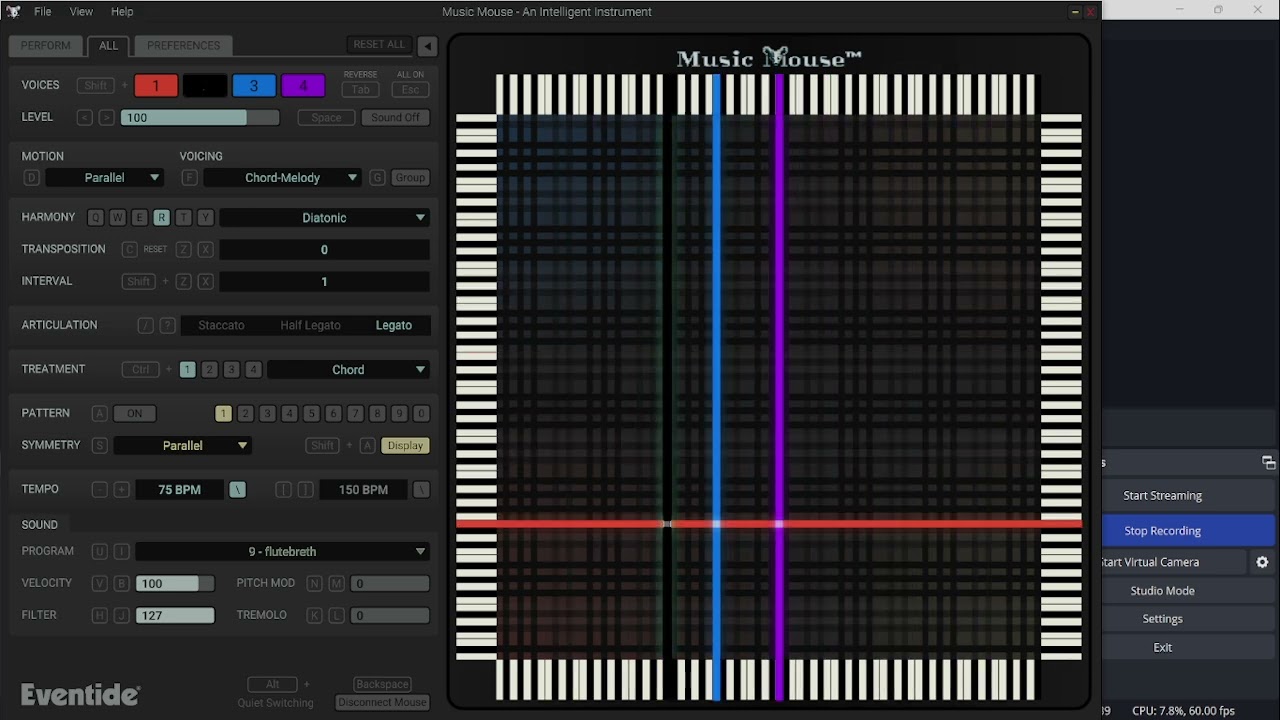Click the Tab key for Reverse voices
This screenshot has height=720, width=1280.
pyautogui.click(x=361, y=89)
